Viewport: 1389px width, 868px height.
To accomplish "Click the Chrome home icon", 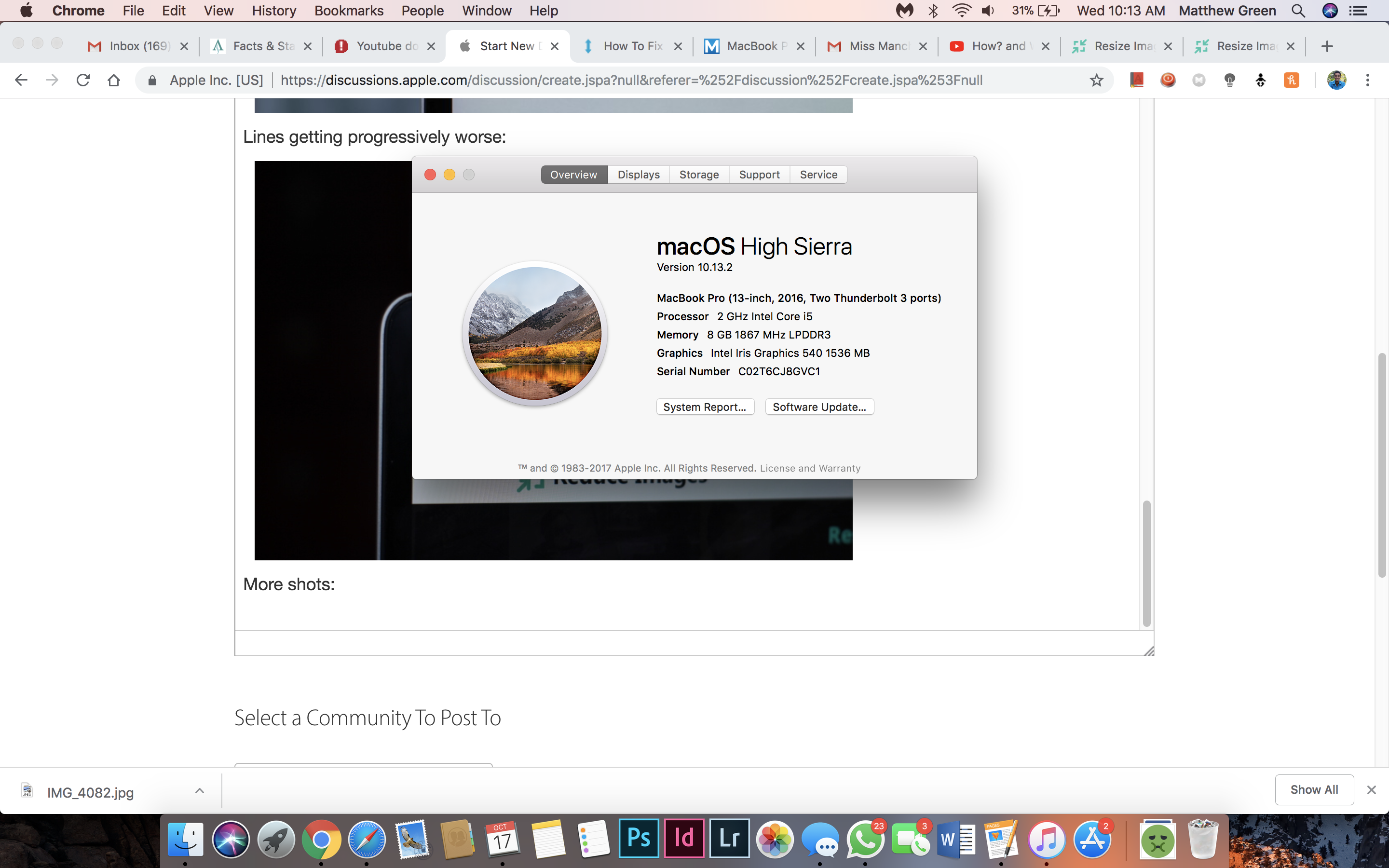I will tap(114, 81).
